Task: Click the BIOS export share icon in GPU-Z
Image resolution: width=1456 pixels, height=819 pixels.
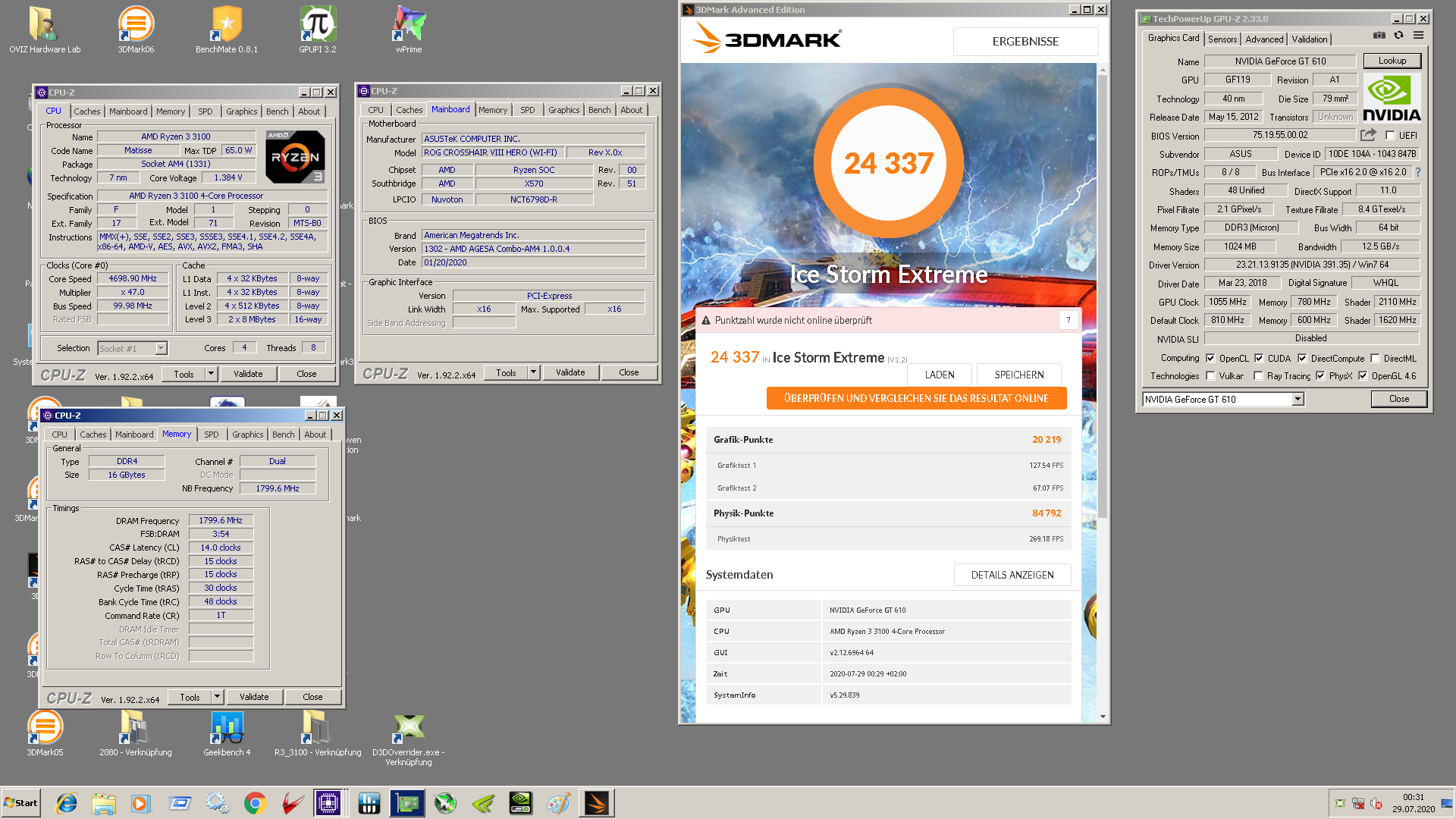Action: click(x=1368, y=135)
